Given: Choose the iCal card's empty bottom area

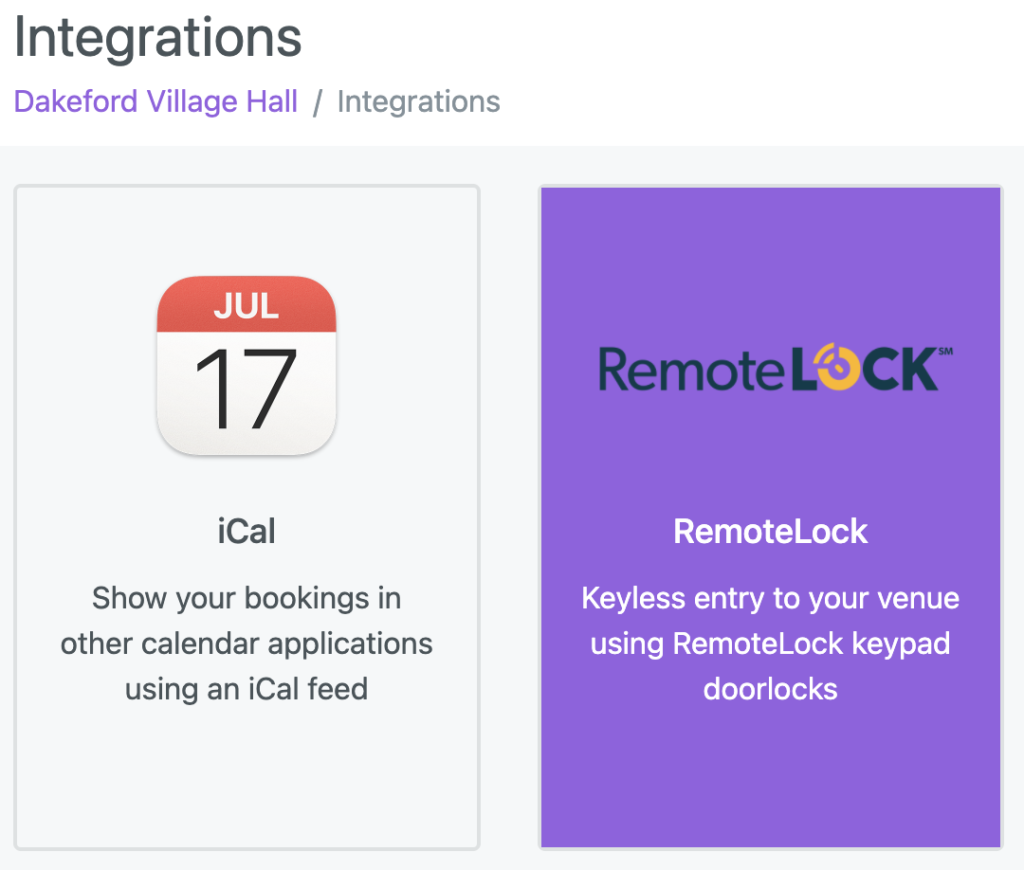Looking at the screenshot, I should coord(246,777).
